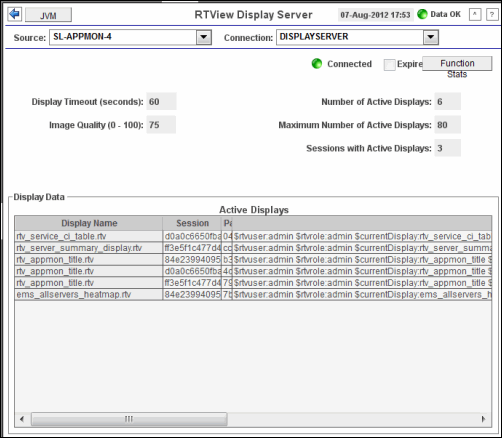Click the horizontal scrollbar thumb
The height and width of the screenshot is (438, 502).
[x=129, y=419]
